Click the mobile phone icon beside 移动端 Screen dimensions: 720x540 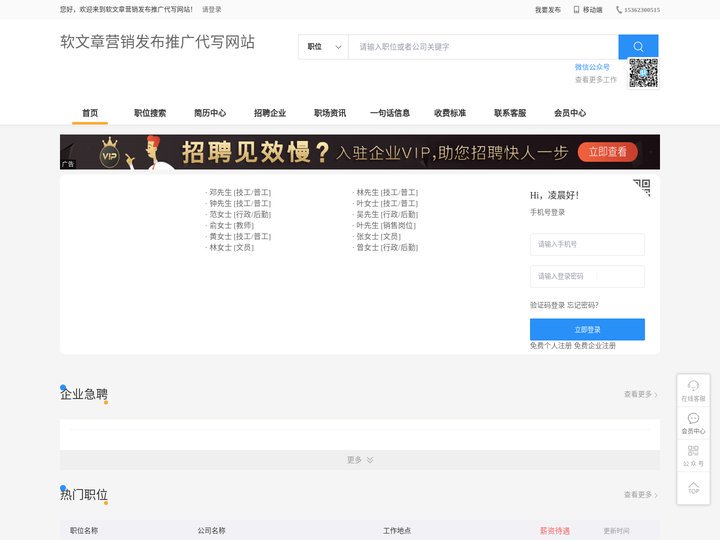click(576, 9)
